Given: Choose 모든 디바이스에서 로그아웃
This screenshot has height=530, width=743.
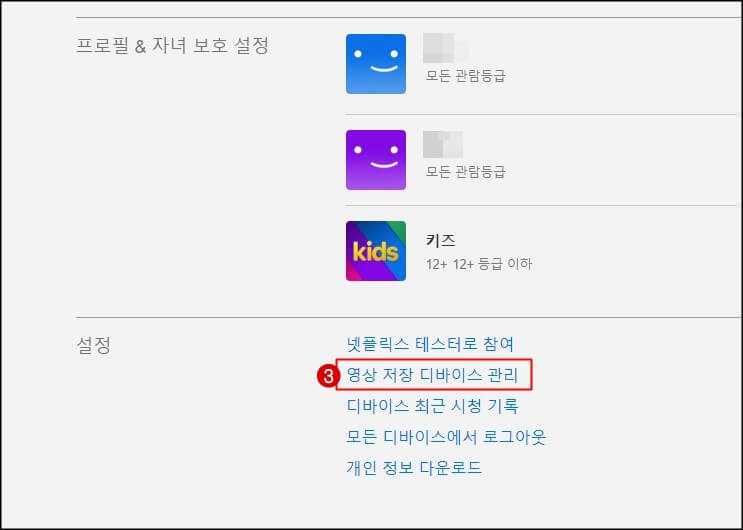Looking at the screenshot, I should 446,437.
